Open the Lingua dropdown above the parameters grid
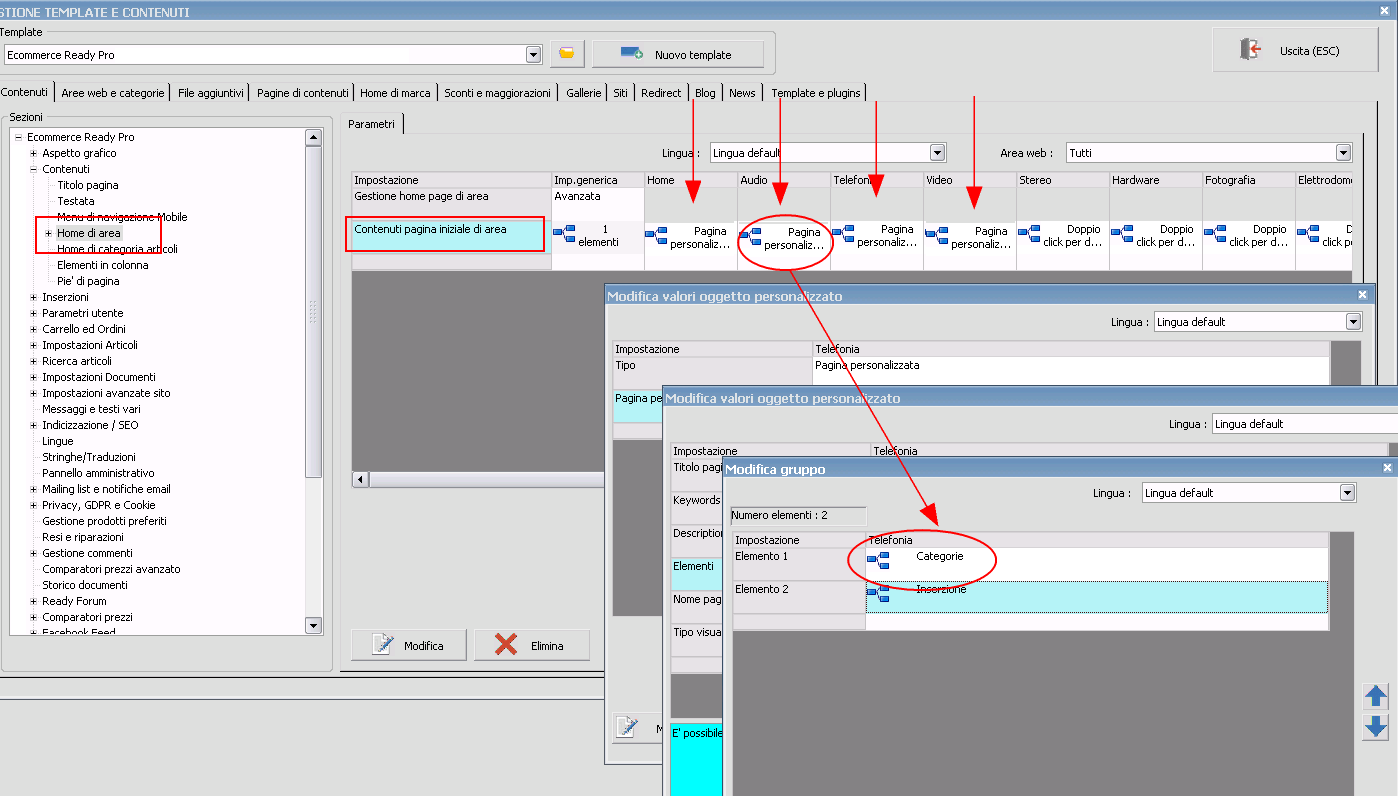Viewport: 1398px width, 796px height. [x=937, y=153]
